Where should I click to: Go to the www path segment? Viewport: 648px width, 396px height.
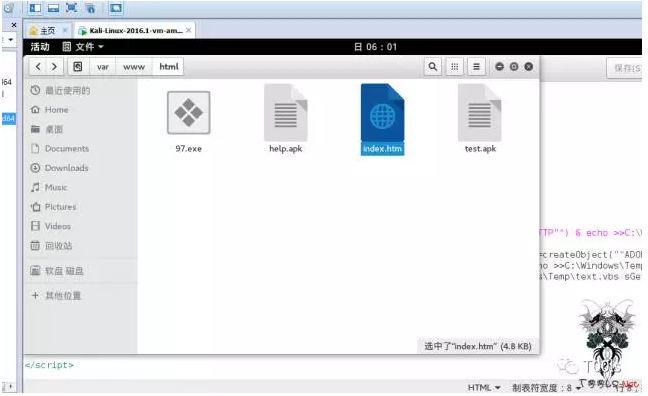134,67
